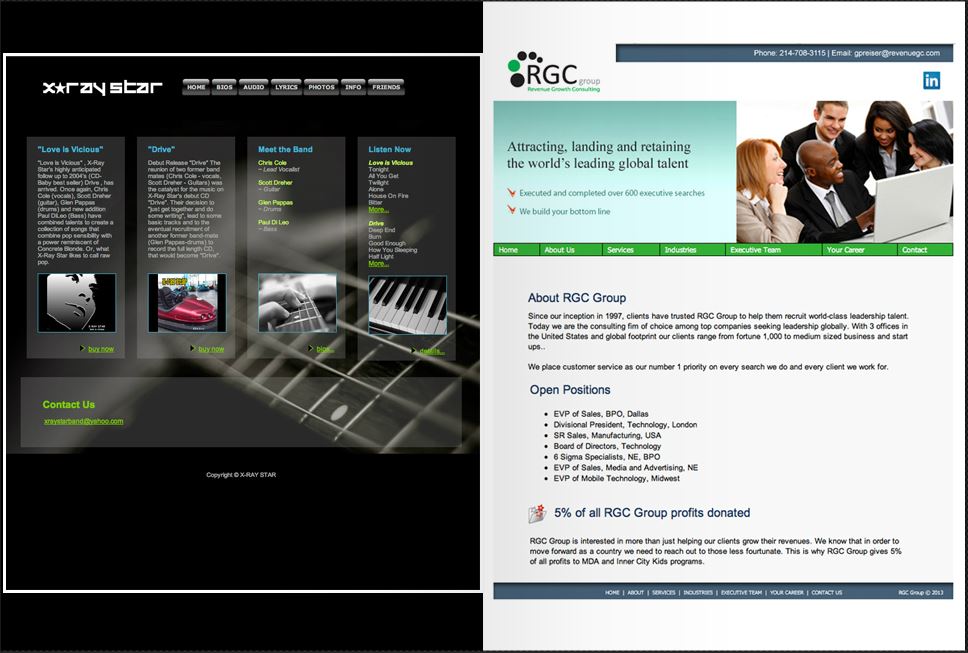This screenshot has width=968, height=653.
Task: Select band member Paul Di Leo
Action: (273, 222)
